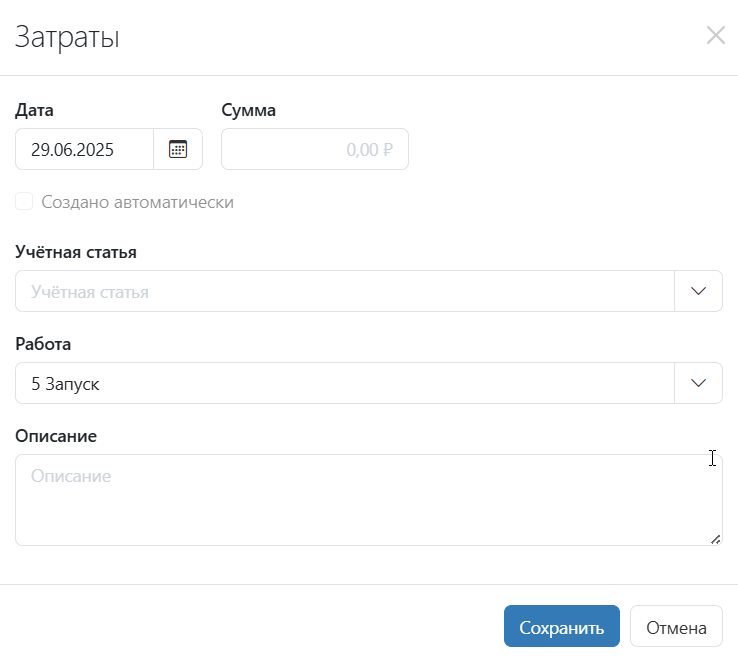Viewport: 738px width, 666px height.
Task: Click the Дата field label
Action: coord(34,110)
